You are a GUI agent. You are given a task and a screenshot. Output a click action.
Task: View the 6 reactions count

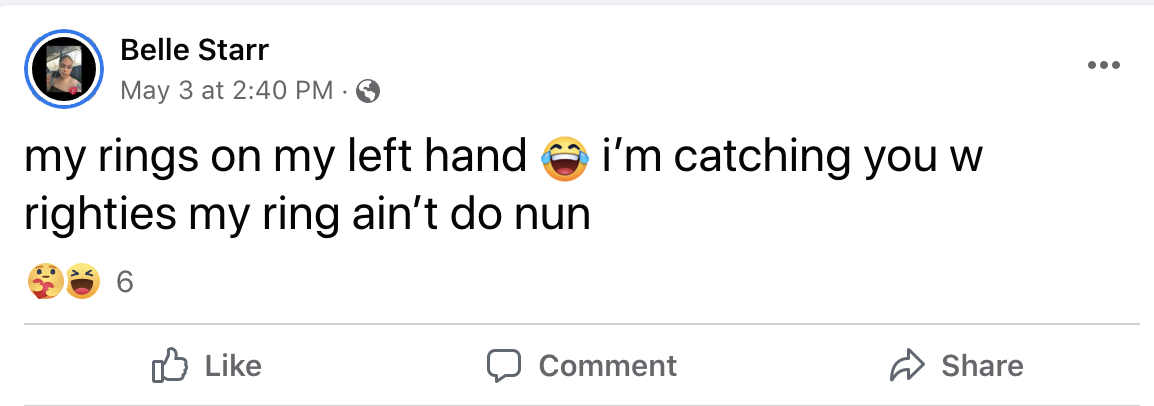point(124,284)
